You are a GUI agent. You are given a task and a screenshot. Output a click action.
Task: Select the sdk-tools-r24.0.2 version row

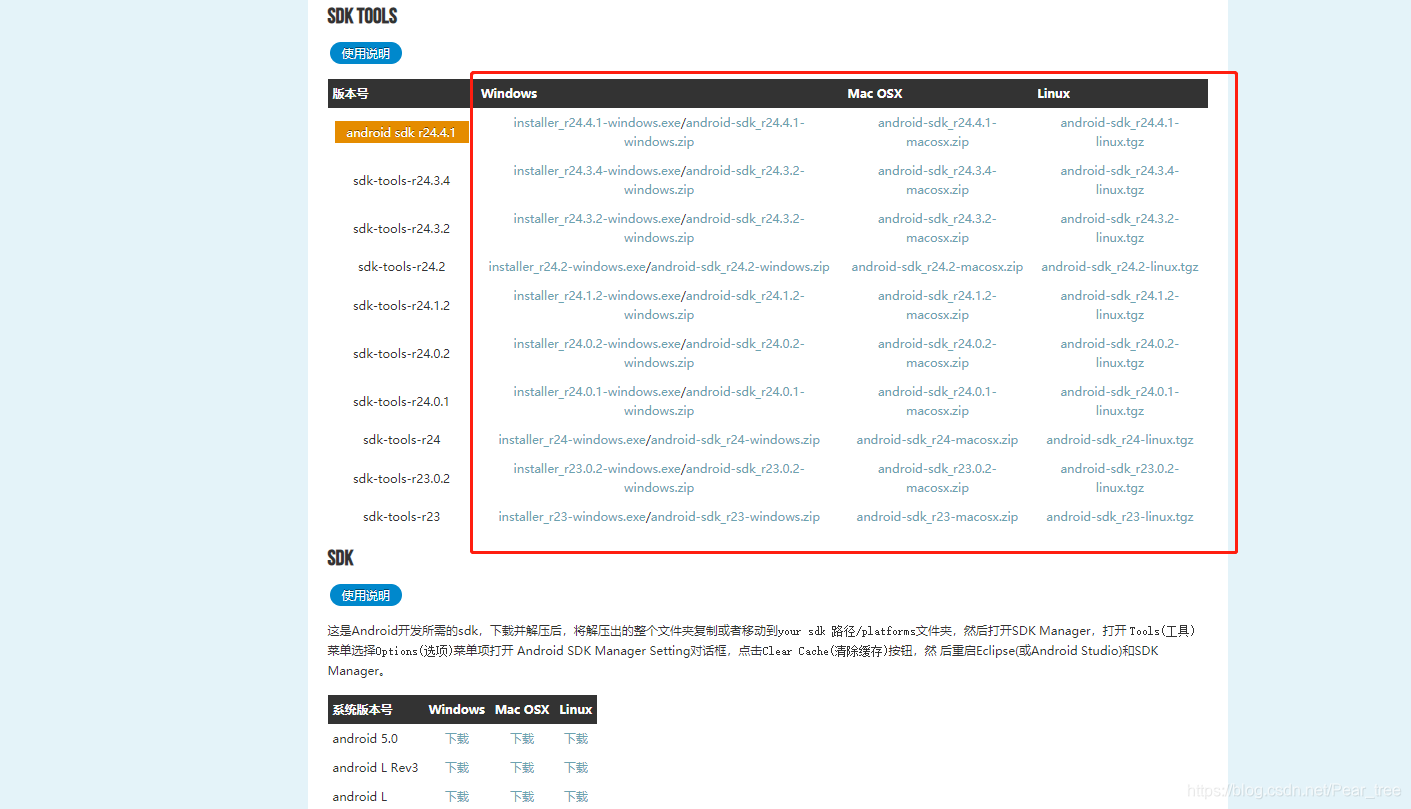(x=402, y=353)
